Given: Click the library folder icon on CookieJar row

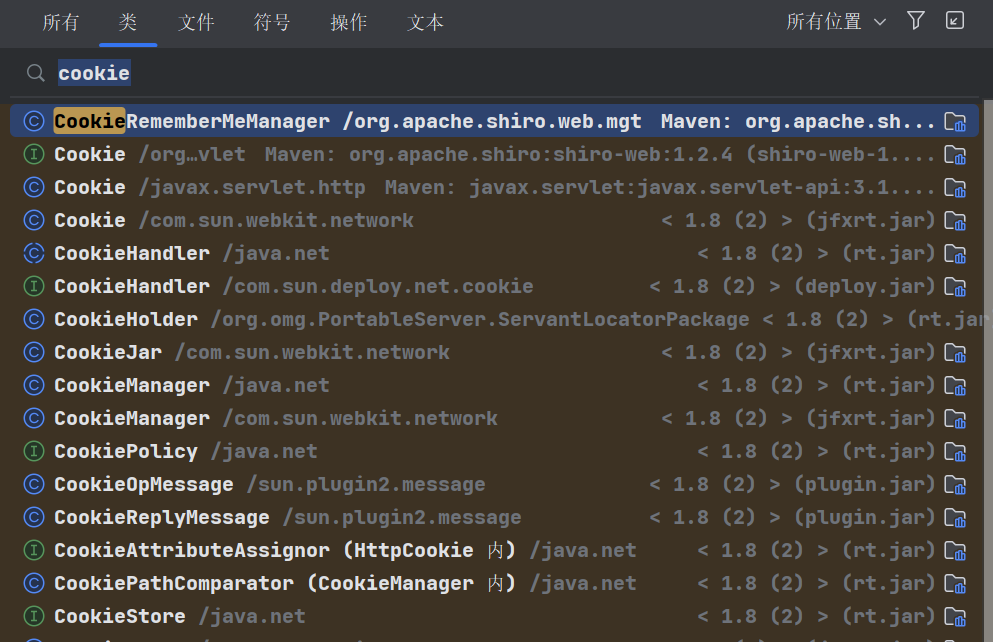Looking at the screenshot, I should click(954, 352).
